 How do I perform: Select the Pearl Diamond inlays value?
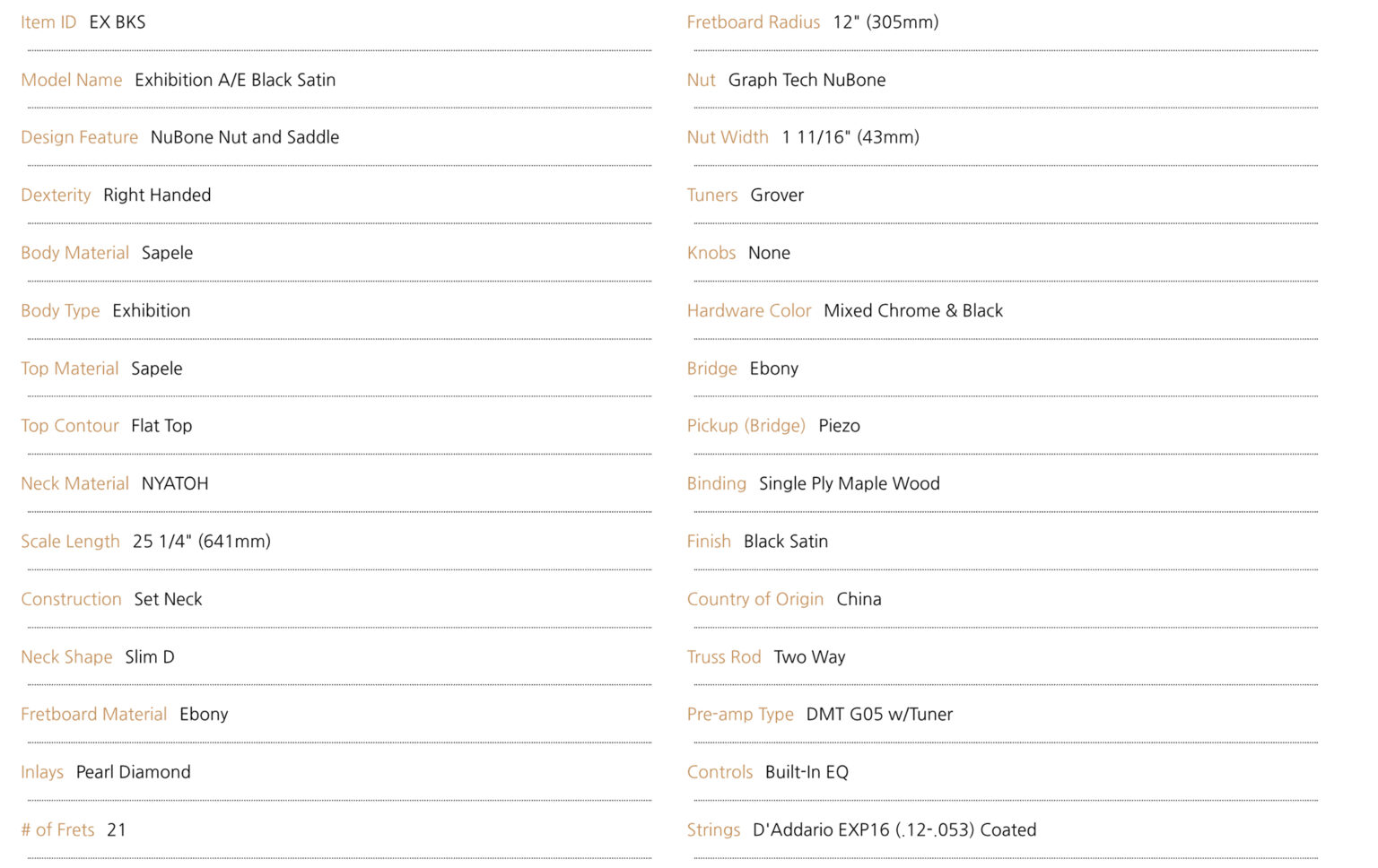coord(133,772)
